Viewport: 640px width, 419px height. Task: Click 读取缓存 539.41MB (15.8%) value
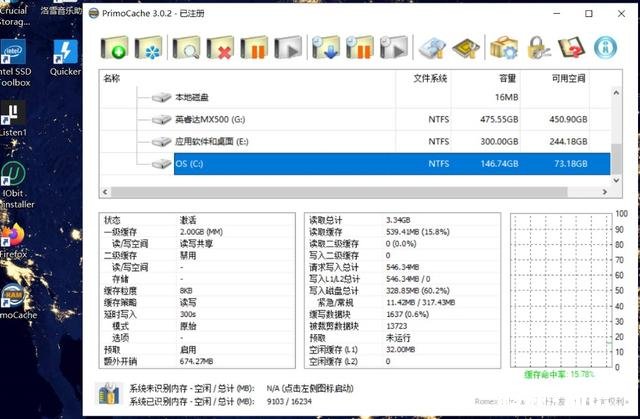click(418, 232)
